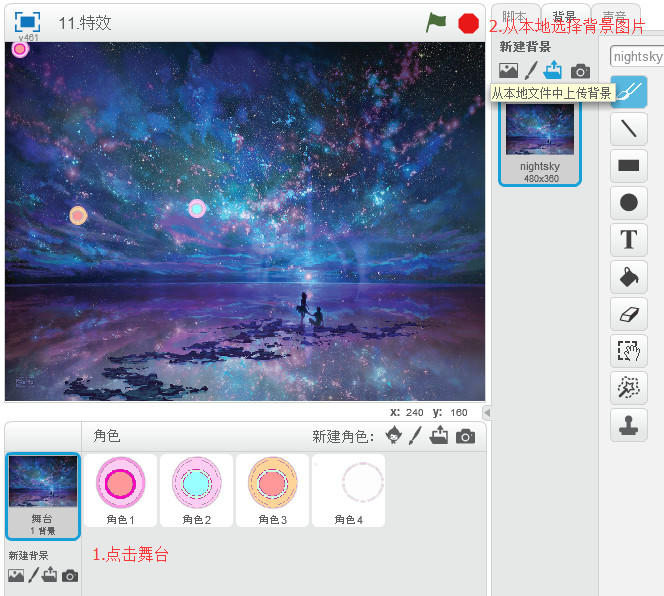Select the Rectangle tool
The height and width of the screenshot is (596, 664).
coord(629,165)
